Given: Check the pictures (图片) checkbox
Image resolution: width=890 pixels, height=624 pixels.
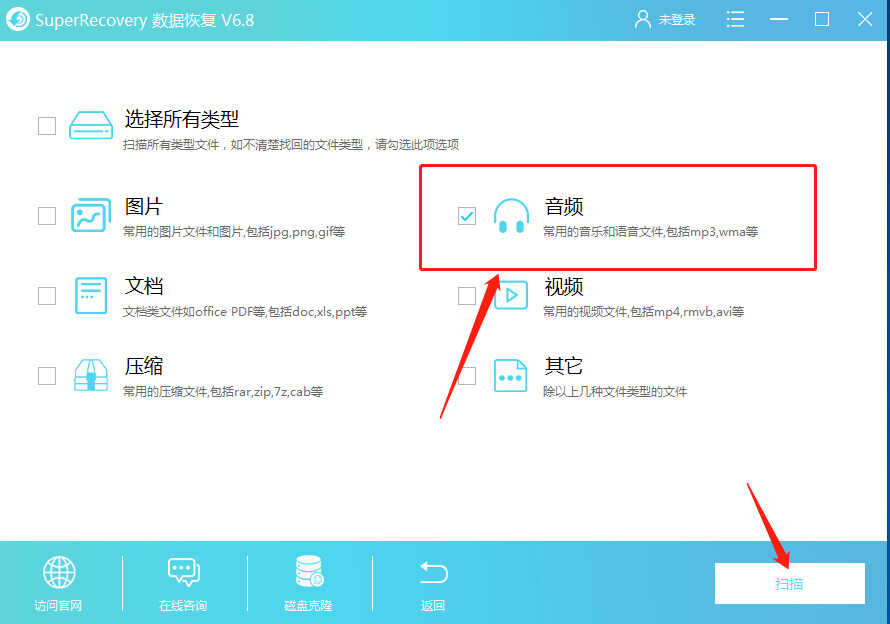Looking at the screenshot, I should (x=47, y=216).
